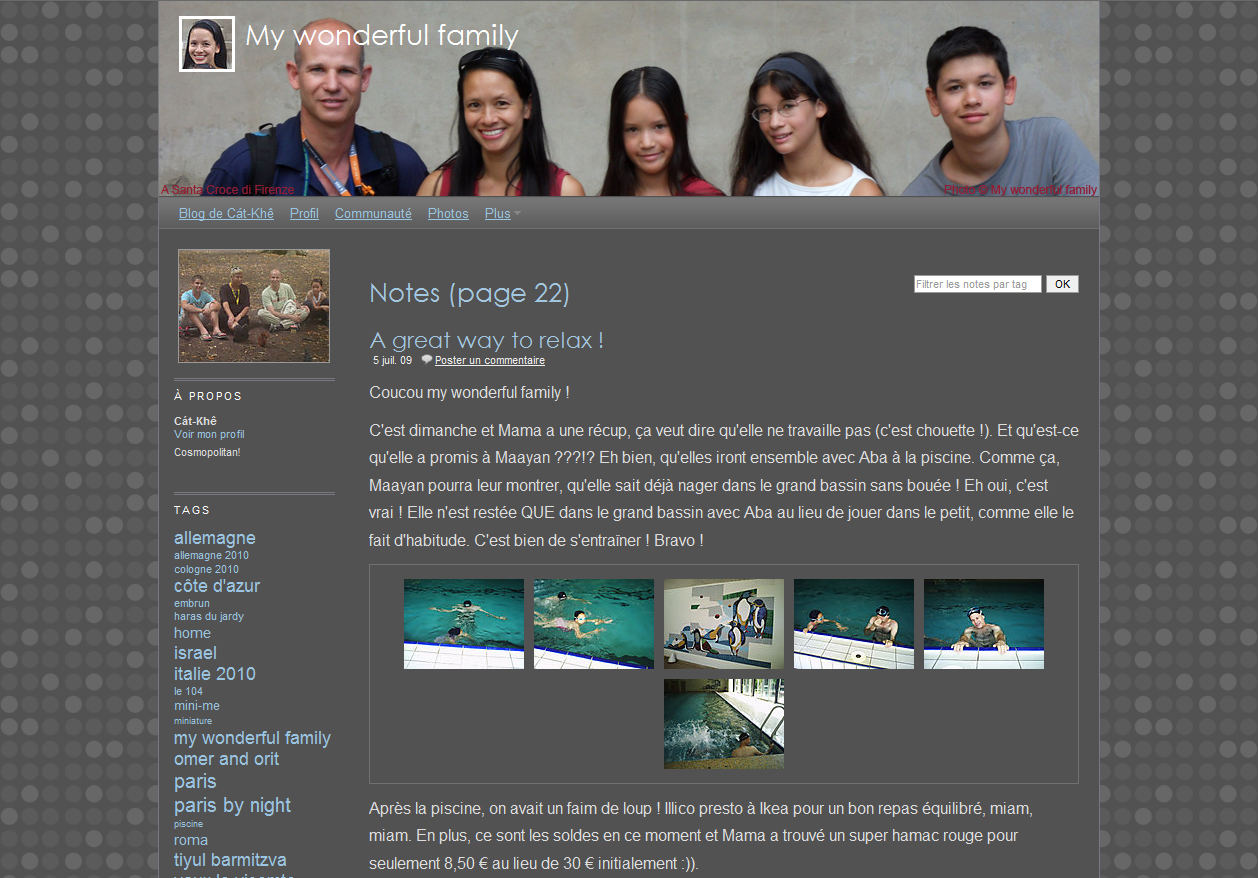Open the Photos navigation link
This screenshot has width=1258, height=878.
tap(448, 214)
